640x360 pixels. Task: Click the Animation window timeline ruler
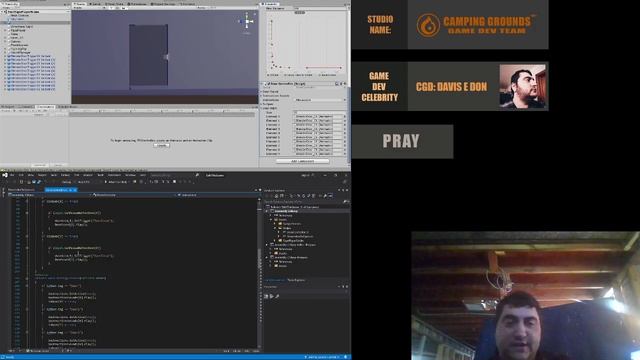(162, 111)
